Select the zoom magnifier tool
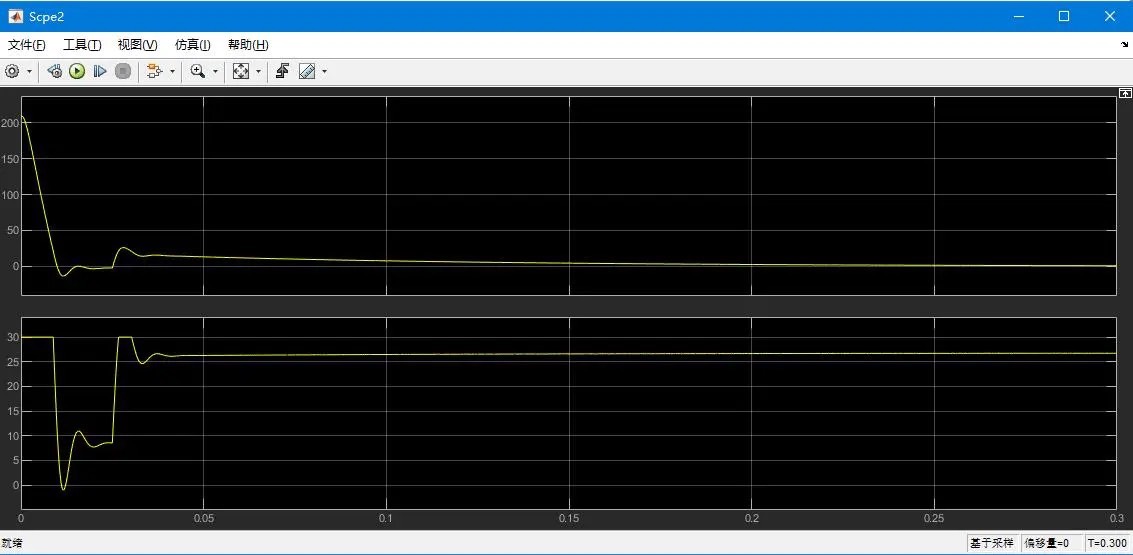Image resolution: width=1133 pixels, height=555 pixels. click(197, 71)
